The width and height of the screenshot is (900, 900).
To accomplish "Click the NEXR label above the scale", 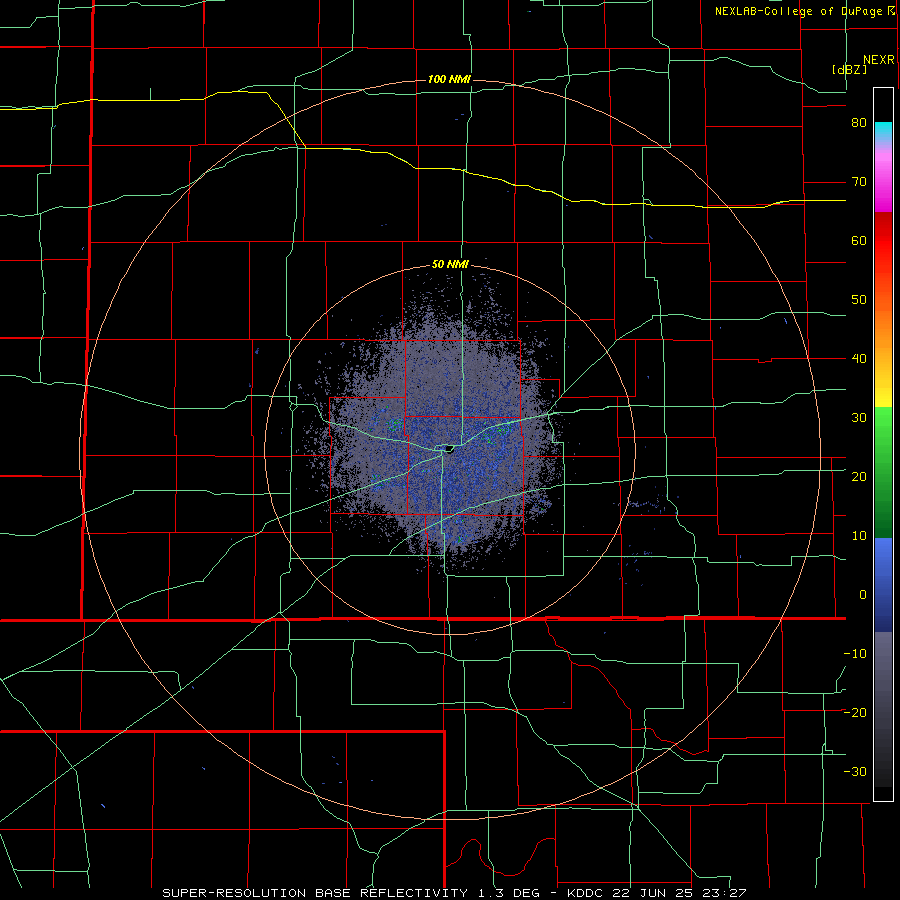I will click(x=878, y=60).
